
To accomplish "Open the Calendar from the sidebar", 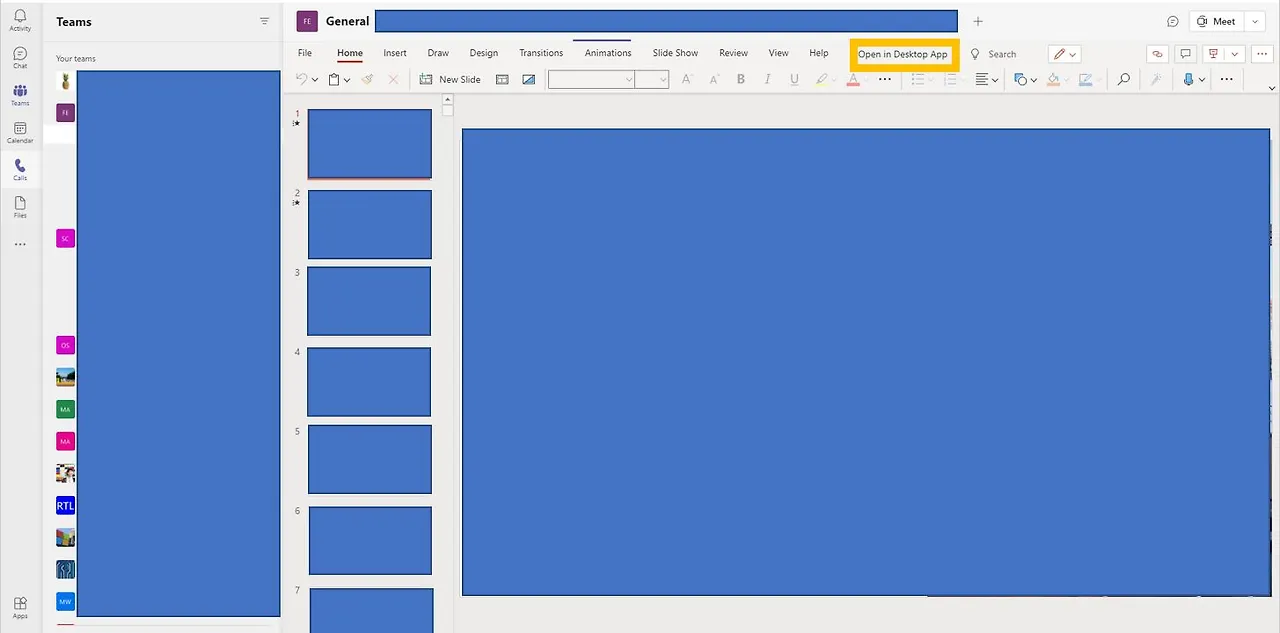I will (x=20, y=132).
